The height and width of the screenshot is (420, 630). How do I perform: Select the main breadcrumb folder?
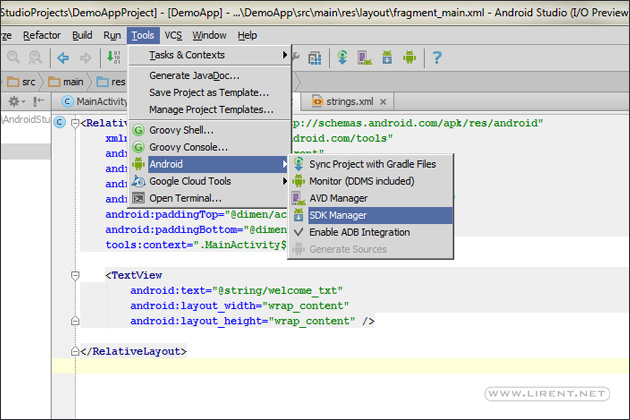point(66,82)
